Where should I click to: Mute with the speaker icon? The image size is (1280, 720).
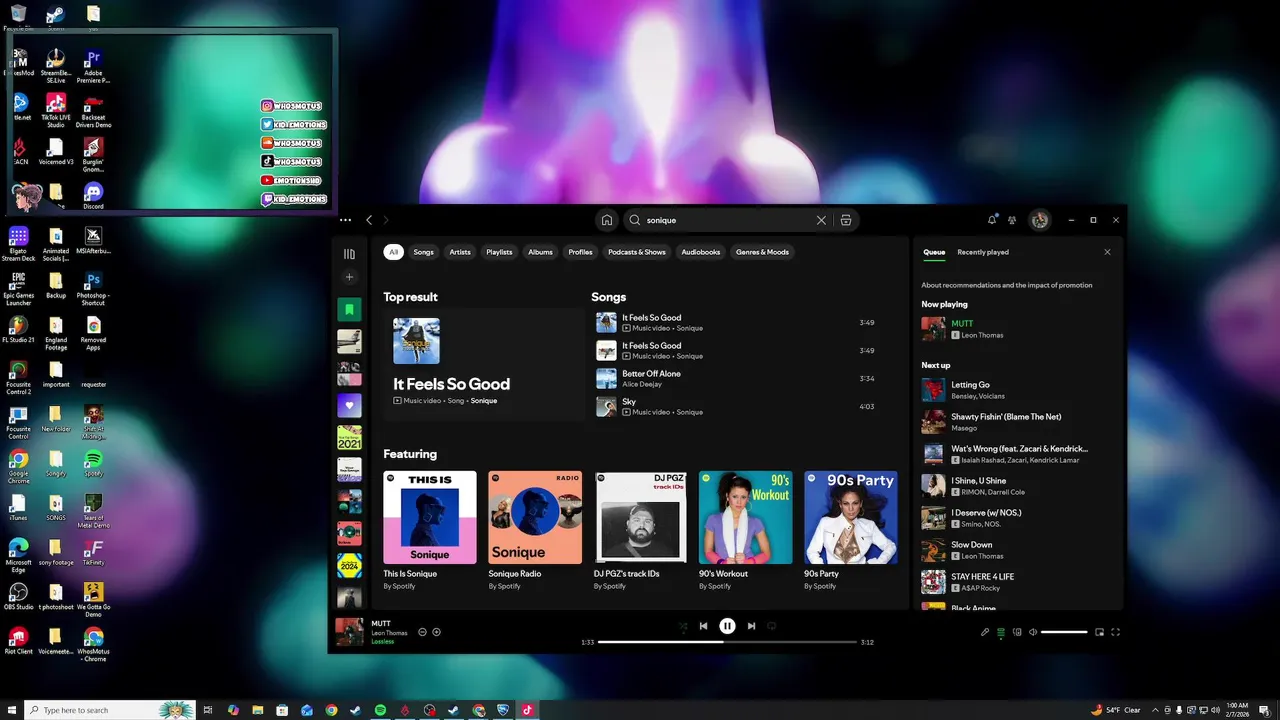(x=1033, y=632)
